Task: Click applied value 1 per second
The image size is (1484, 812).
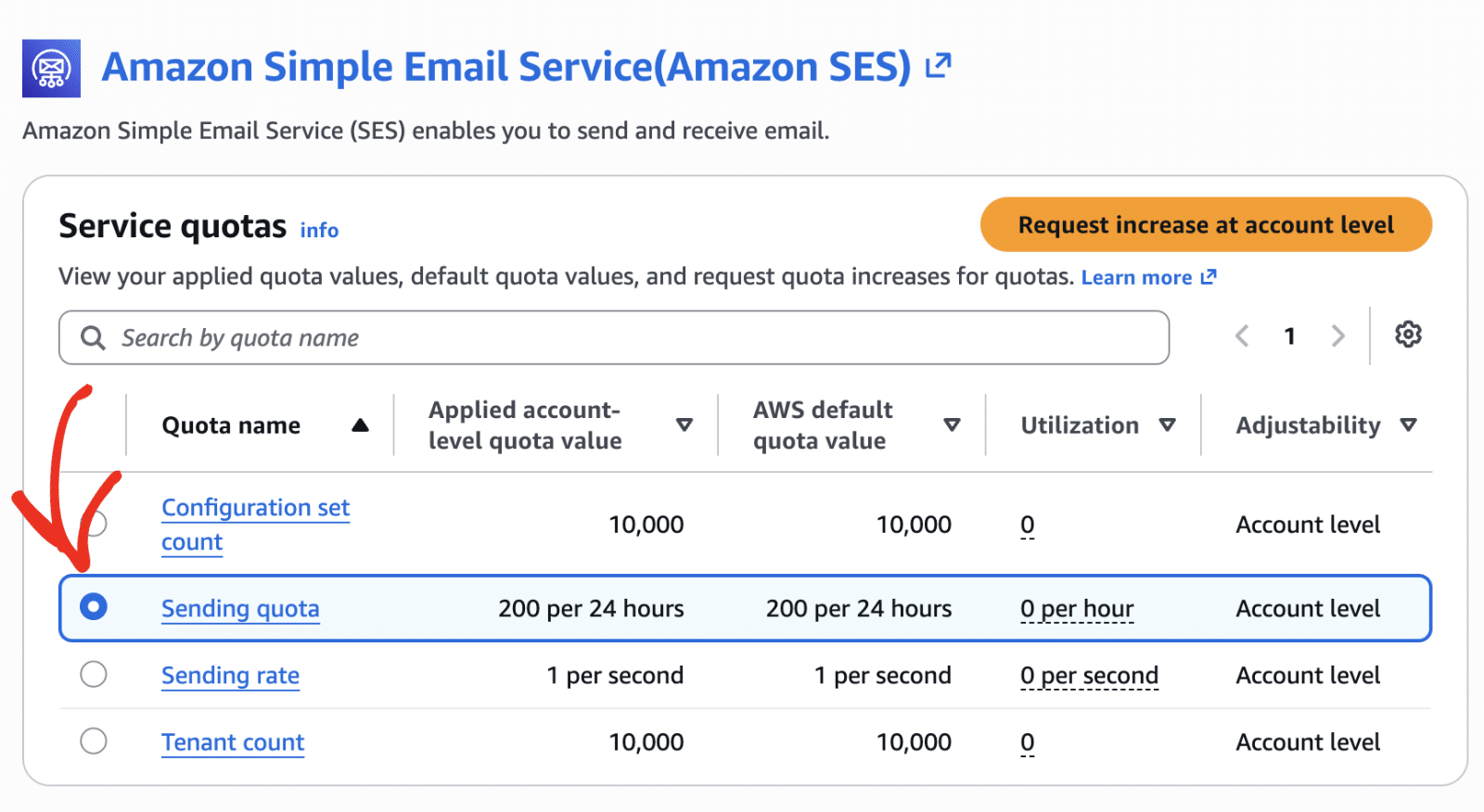Action: pos(615,676)
